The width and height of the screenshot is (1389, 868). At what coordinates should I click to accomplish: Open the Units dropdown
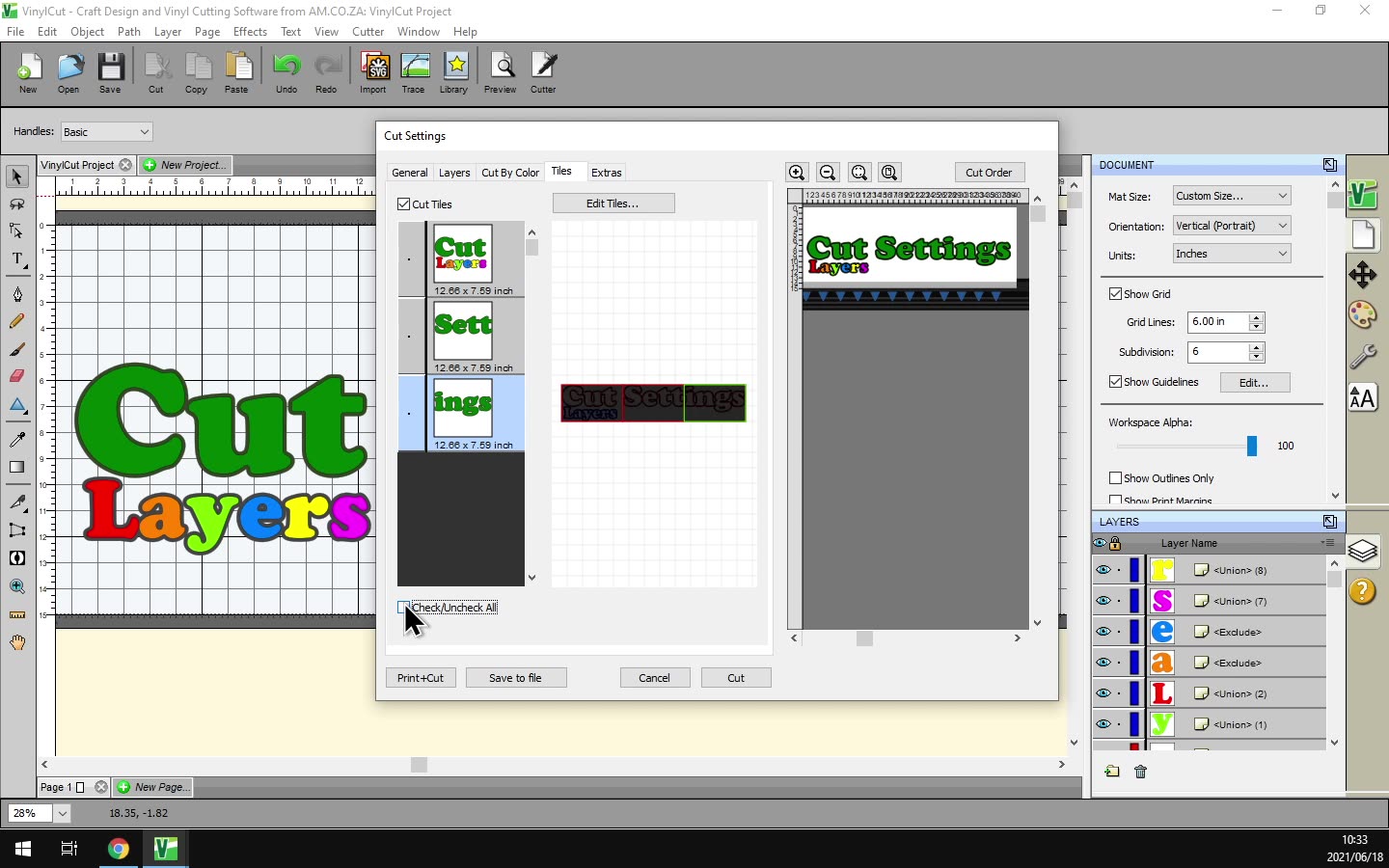1231,254
